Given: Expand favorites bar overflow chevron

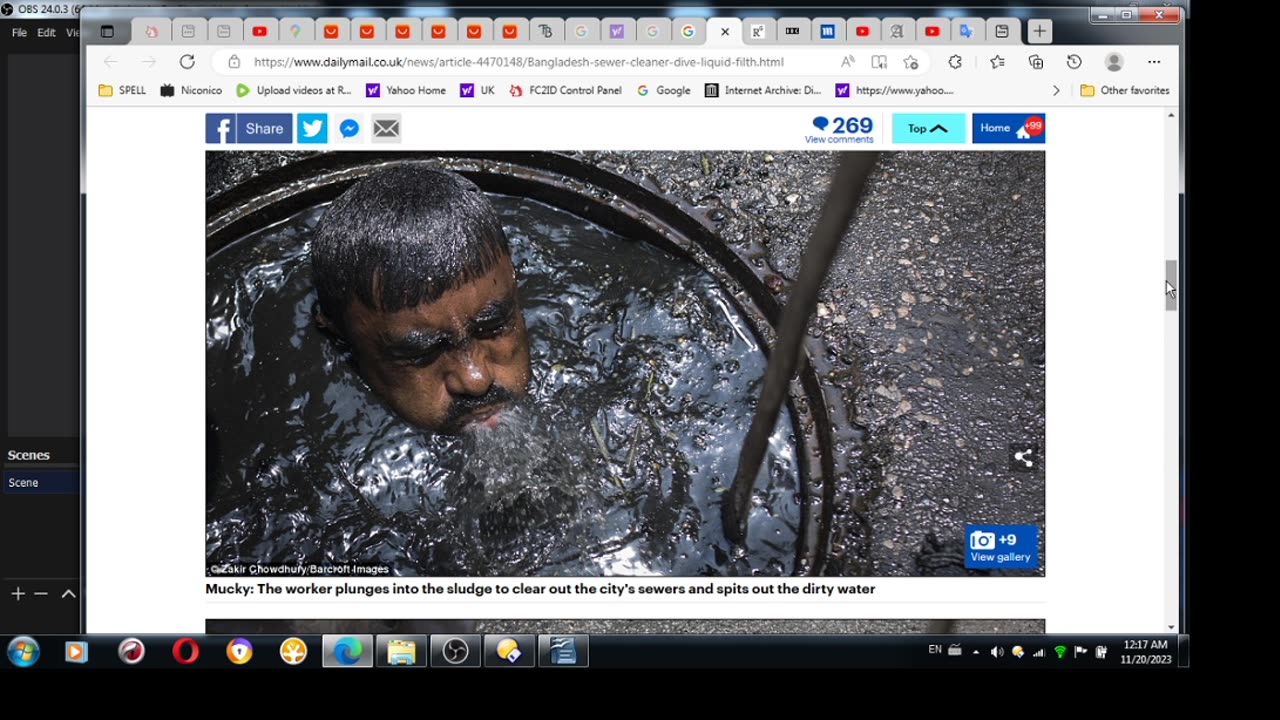Looking at the screenshot, I should 1056,90.
